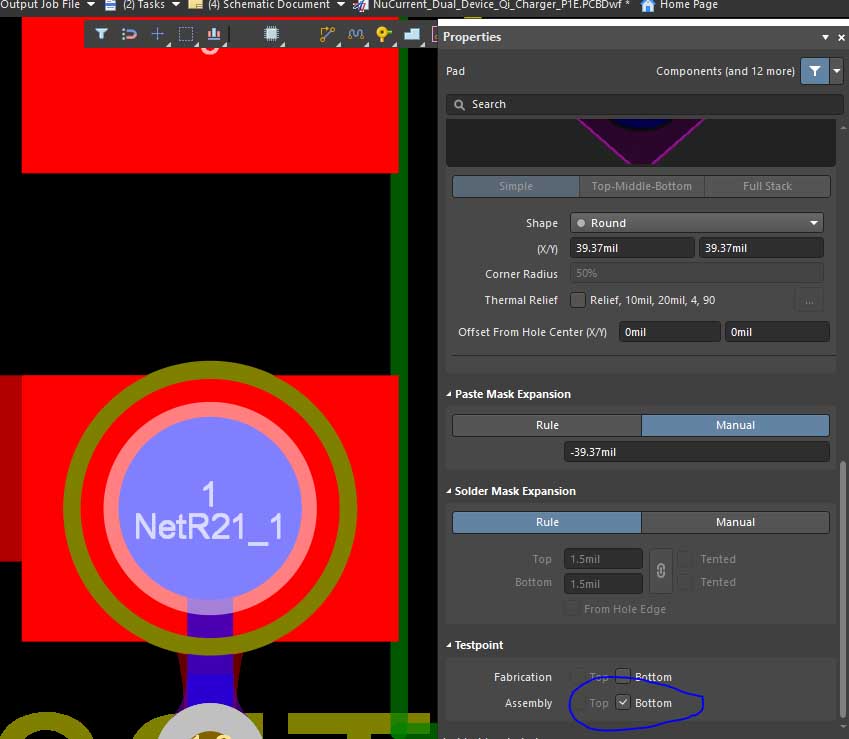Click the solder mask link chain icon
The width and height of the screenshot is (849, 739).
660,571
